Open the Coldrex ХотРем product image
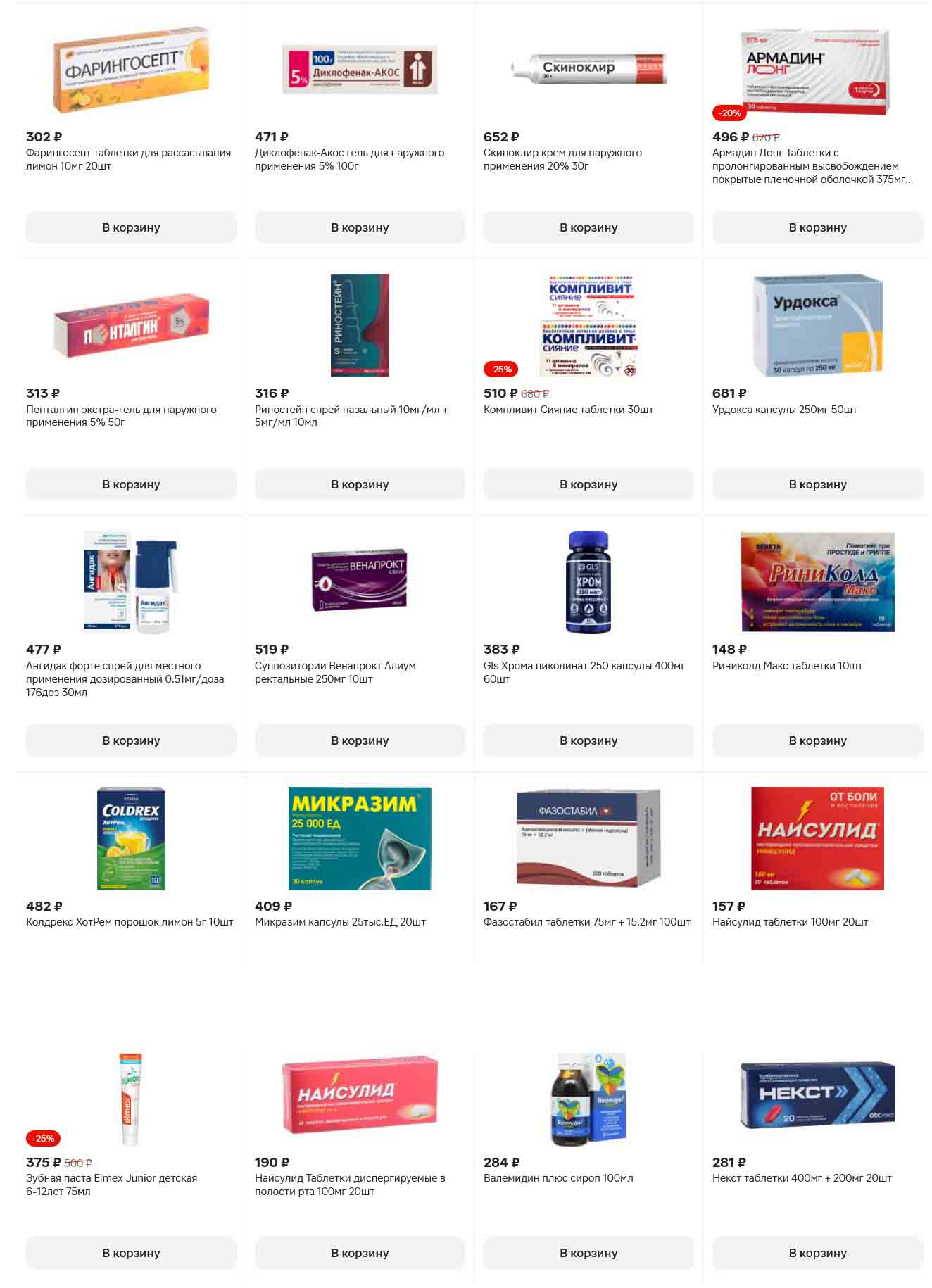The width and height of the screenshot is (932, 1288). [x=131, y=838]
